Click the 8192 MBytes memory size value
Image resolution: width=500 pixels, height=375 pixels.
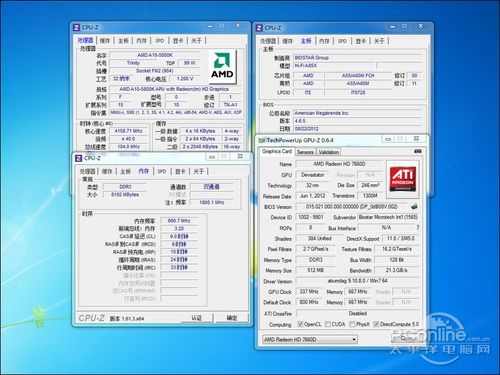[x=125, y=194]
